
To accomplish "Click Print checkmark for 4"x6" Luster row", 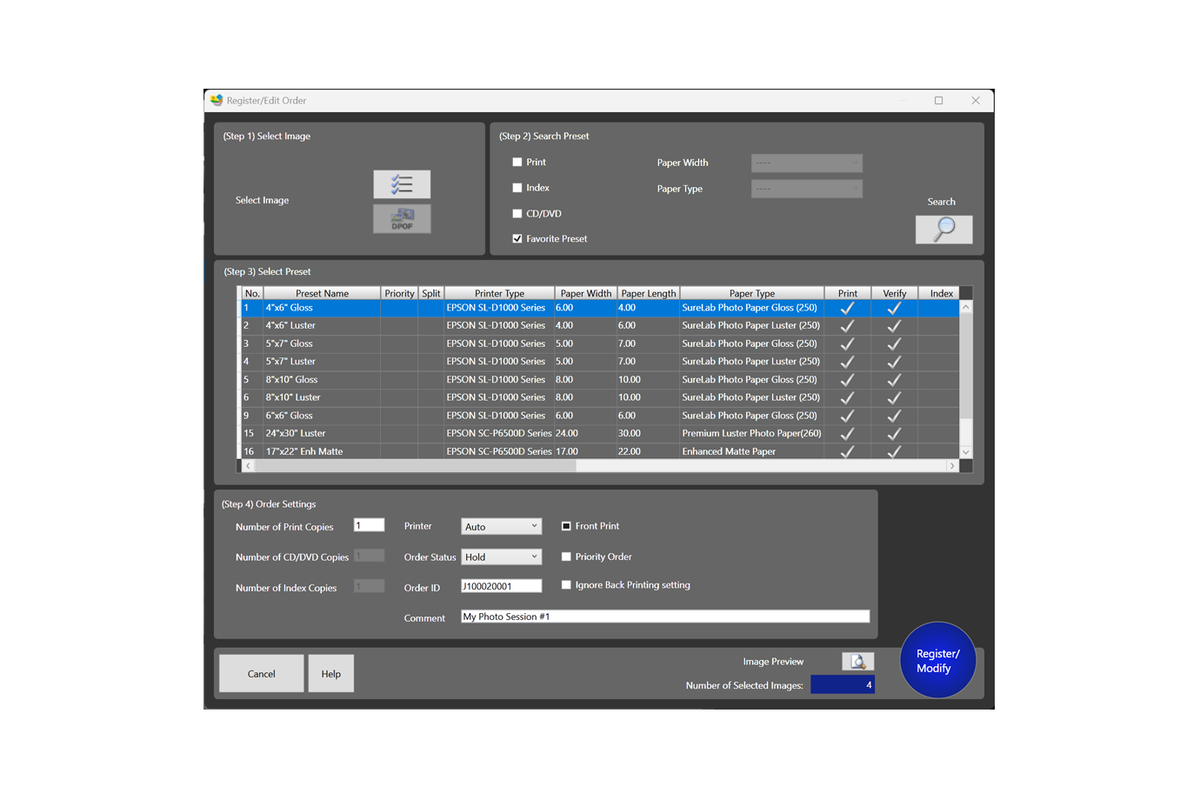I will pos(847,326).
